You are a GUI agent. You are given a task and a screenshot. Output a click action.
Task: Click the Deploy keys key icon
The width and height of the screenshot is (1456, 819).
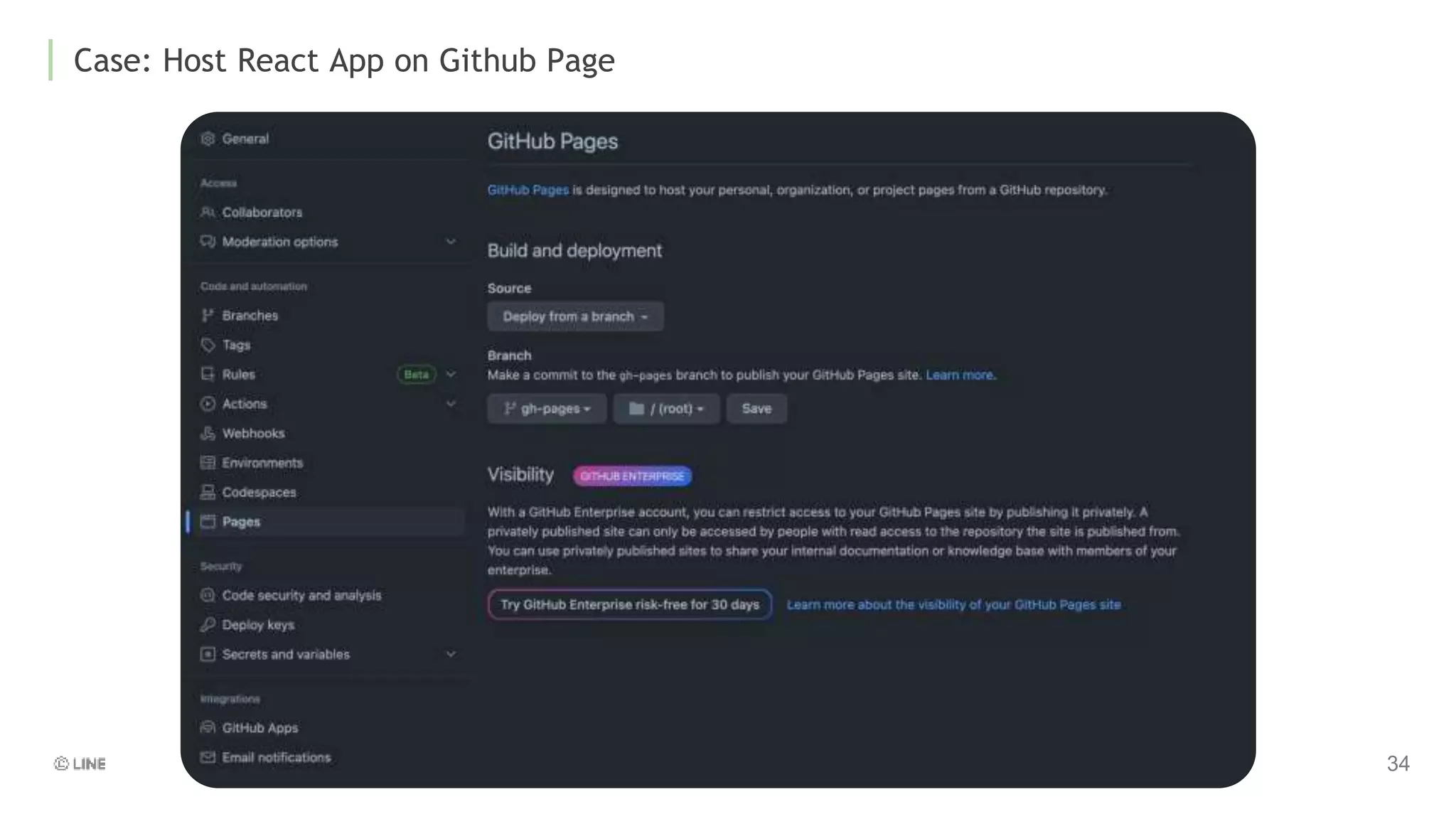[208, 625]
